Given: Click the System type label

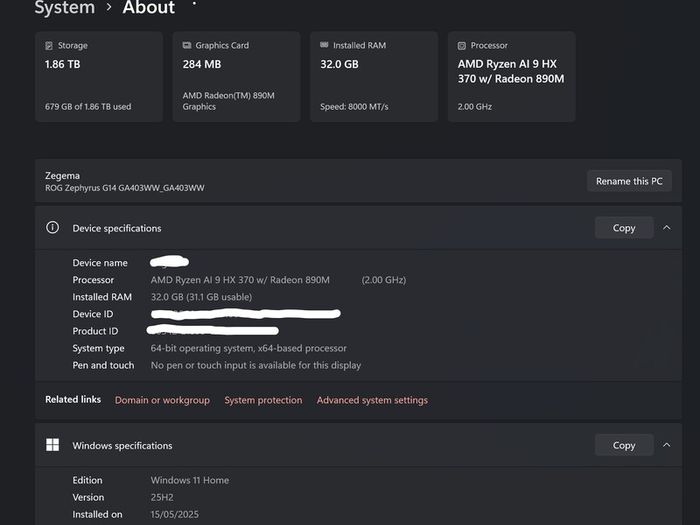Looking at the screenshot, I should coord(99,348).
